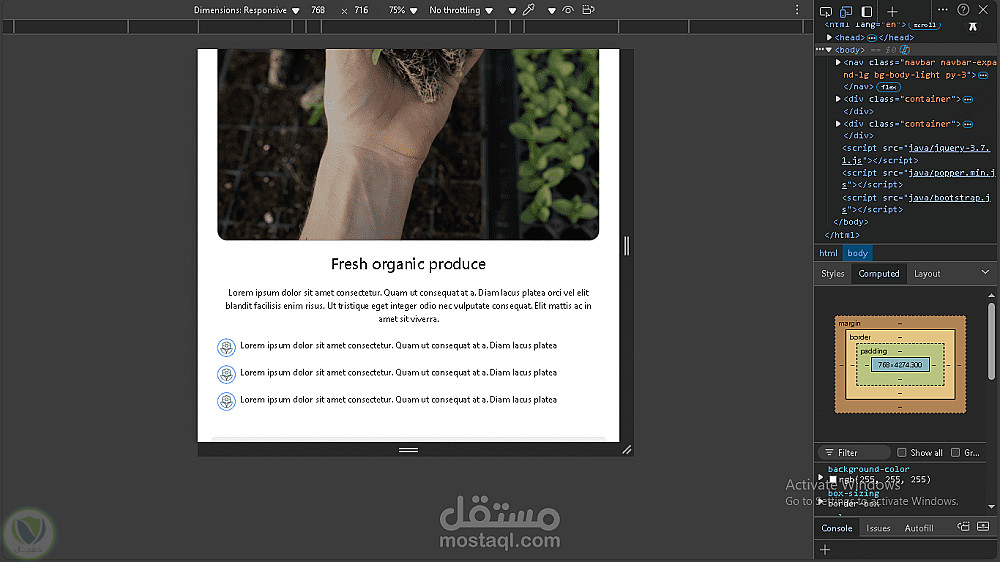Click the scroll badge on html tag
Image resolution: width=1000 pixels, height=562 pixels.
[924, 25]
